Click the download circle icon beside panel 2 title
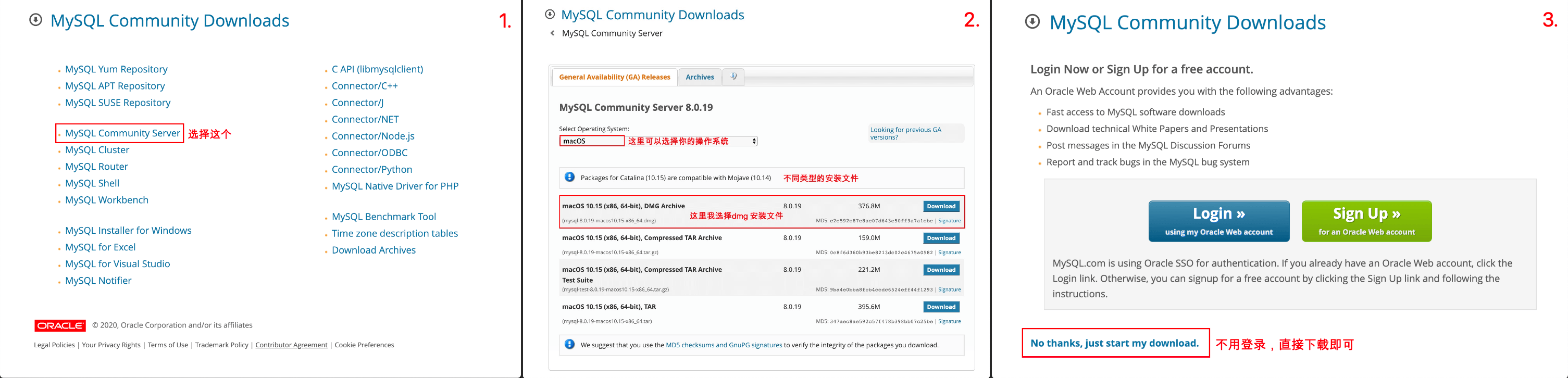1568x378 pixels. coord(550,14)
